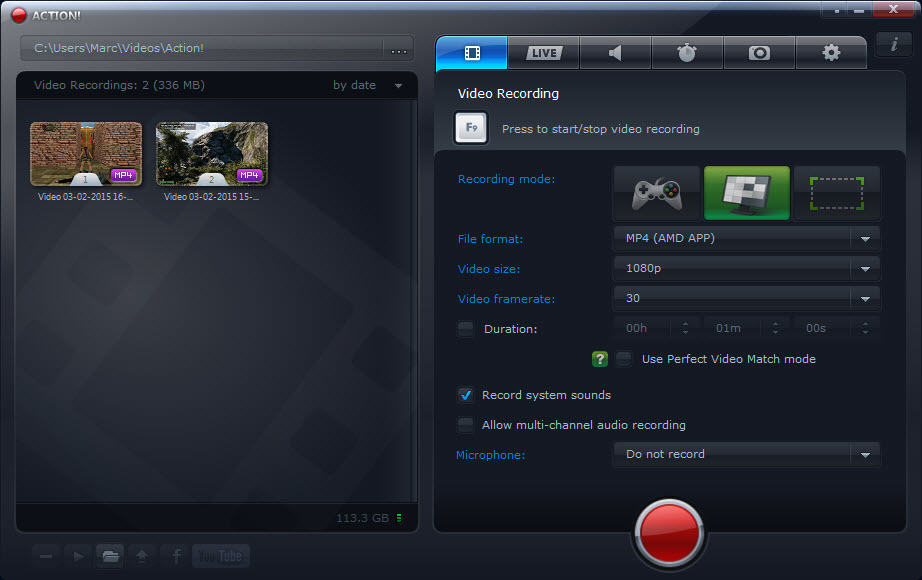Browse output folder with the ellipsis button
This screenshot has height=580, width=922.
pos(399,49)
